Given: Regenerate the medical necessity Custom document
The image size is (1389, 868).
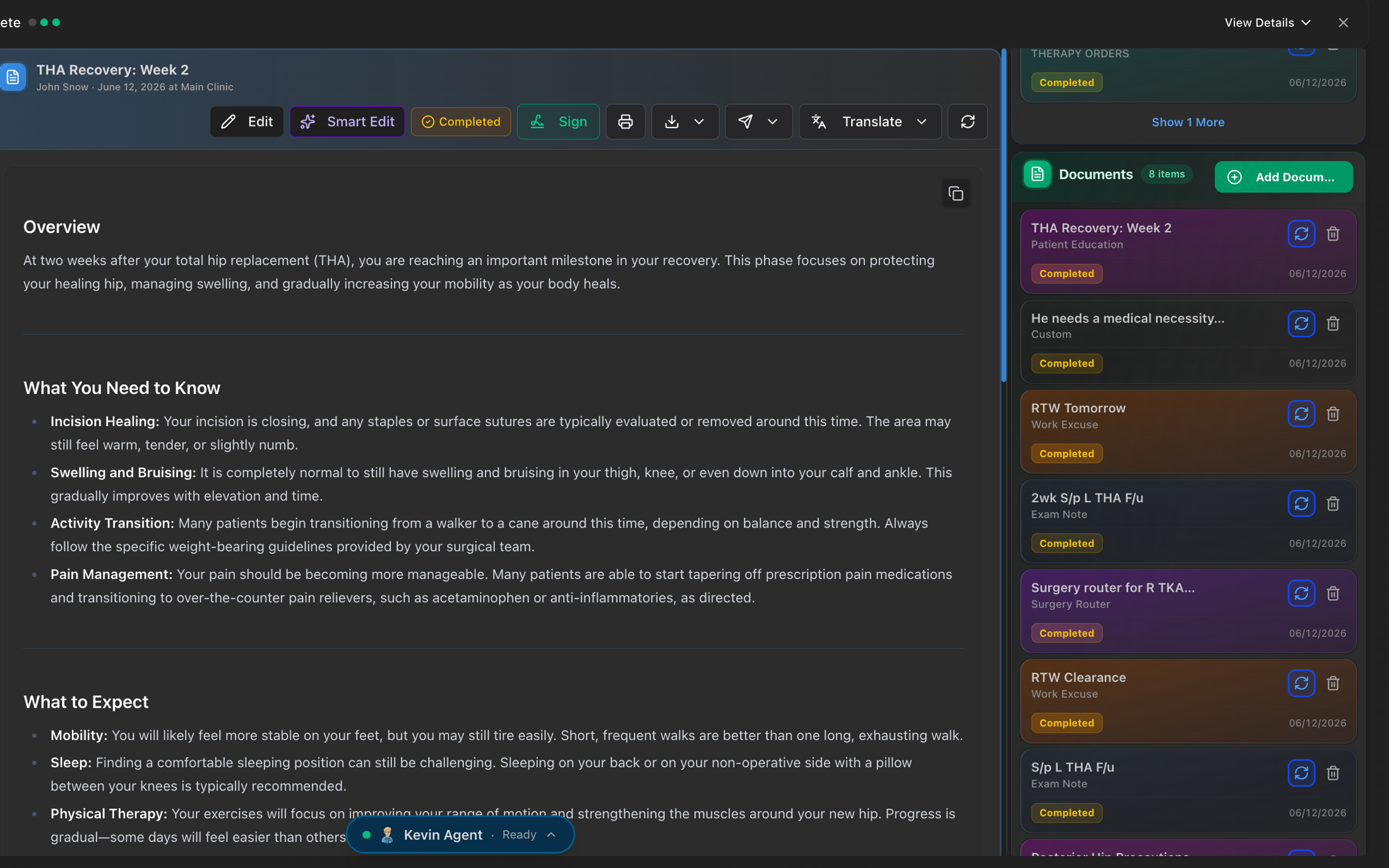Looking at the screenshot, I should (1301, 324).
